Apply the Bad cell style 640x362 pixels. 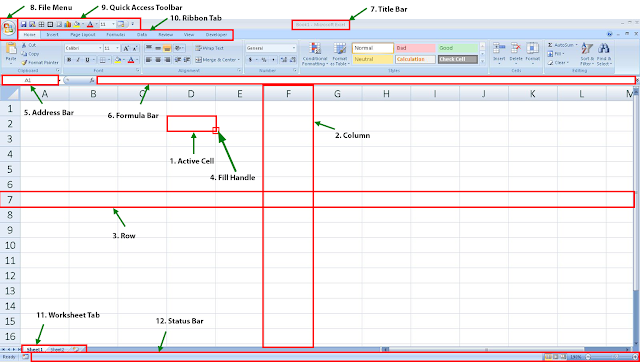click(x=415, y=48)
